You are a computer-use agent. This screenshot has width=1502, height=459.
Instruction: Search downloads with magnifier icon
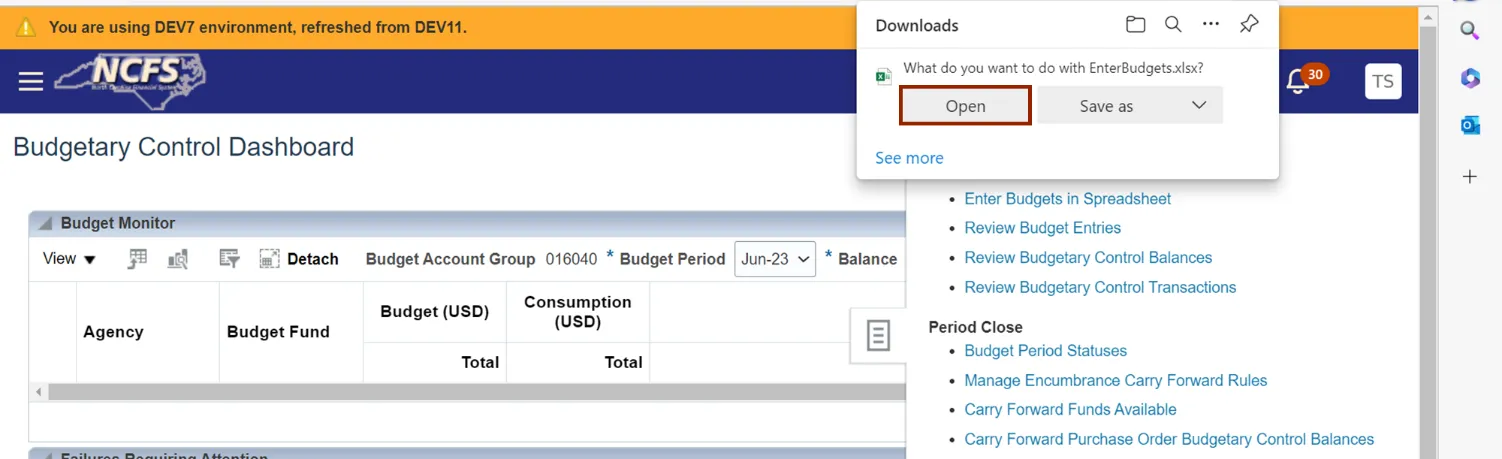1173,25
